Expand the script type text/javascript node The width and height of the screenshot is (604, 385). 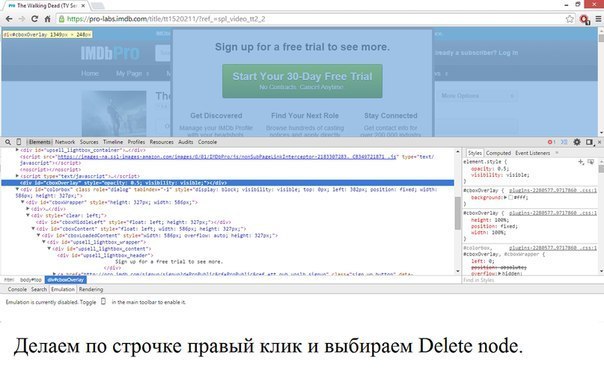tap(17, 176)
